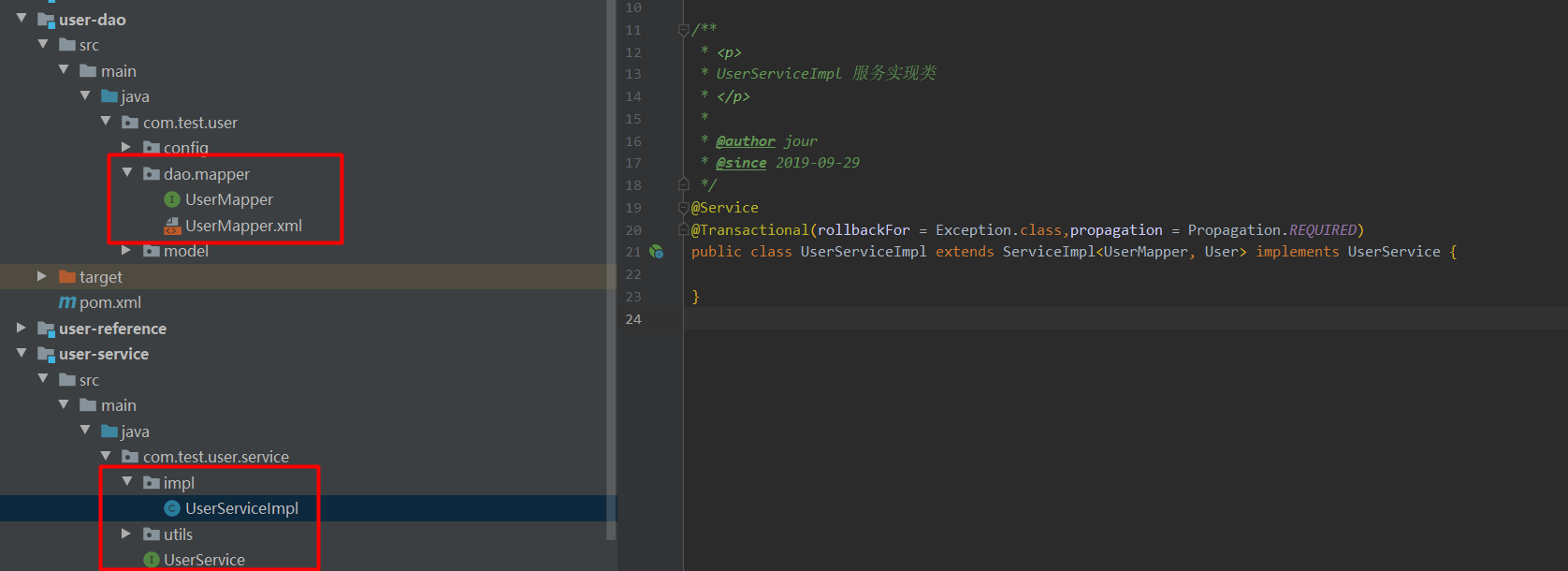Collapse the com.test.user.service package
The width and height of the screenshot is (1568, 571).
tap(106, 456)
